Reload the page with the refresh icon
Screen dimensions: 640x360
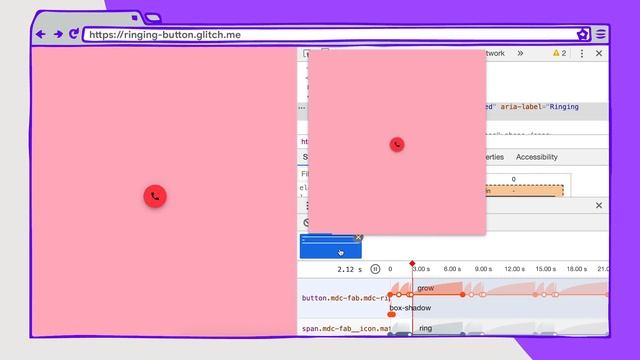[x=73, y=34]
